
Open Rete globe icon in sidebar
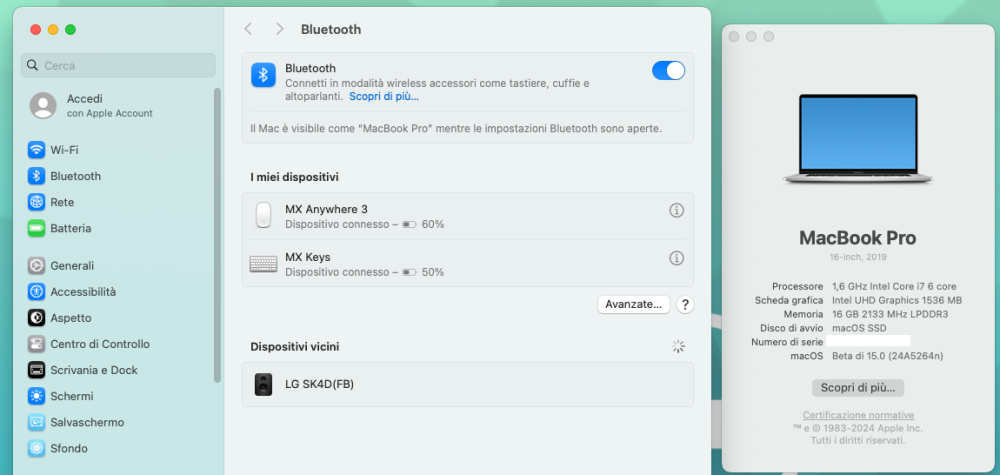(36, 202)
